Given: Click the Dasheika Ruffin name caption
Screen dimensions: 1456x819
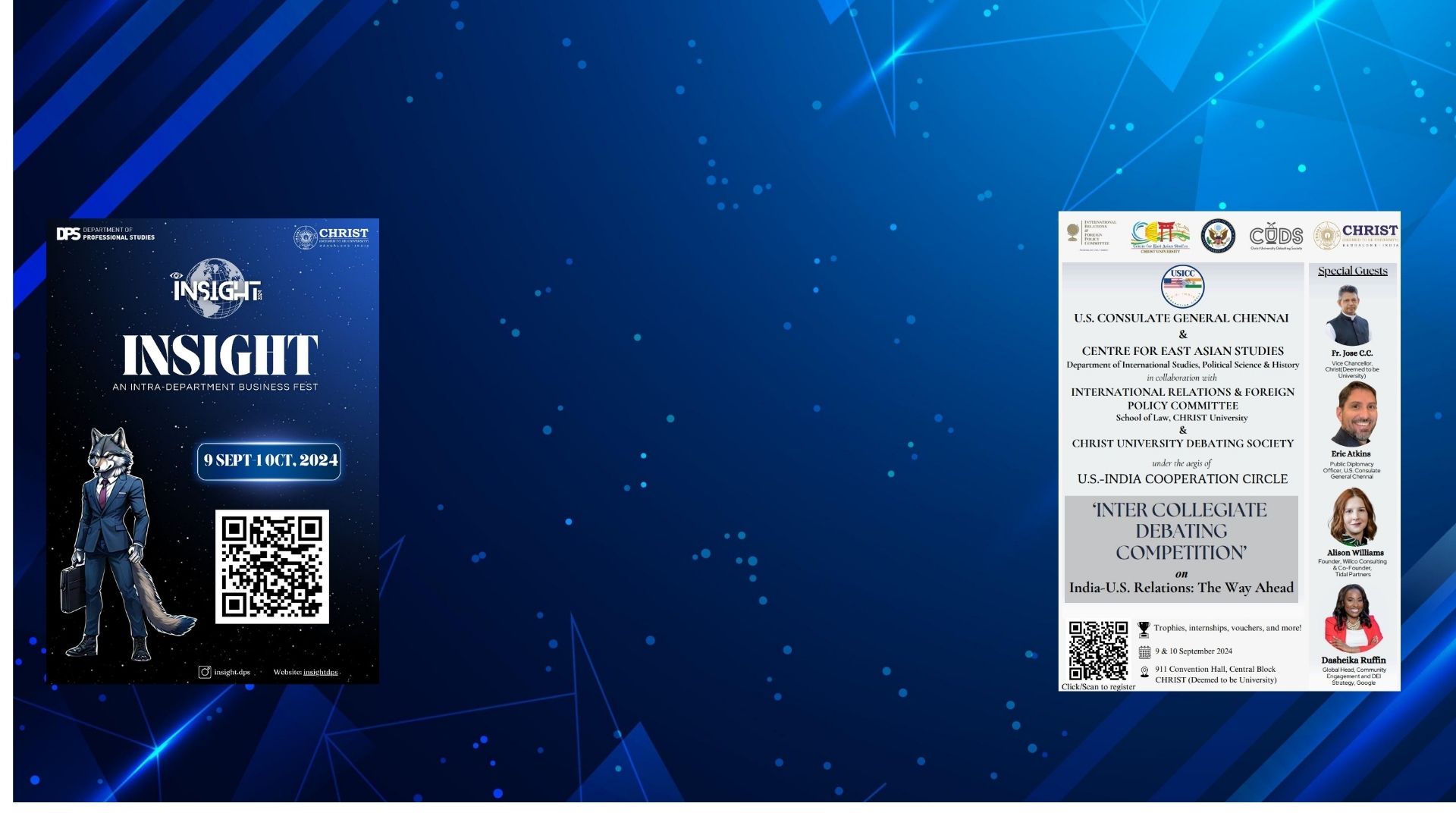Looking at the screenshot, I should coord(1354,661).
